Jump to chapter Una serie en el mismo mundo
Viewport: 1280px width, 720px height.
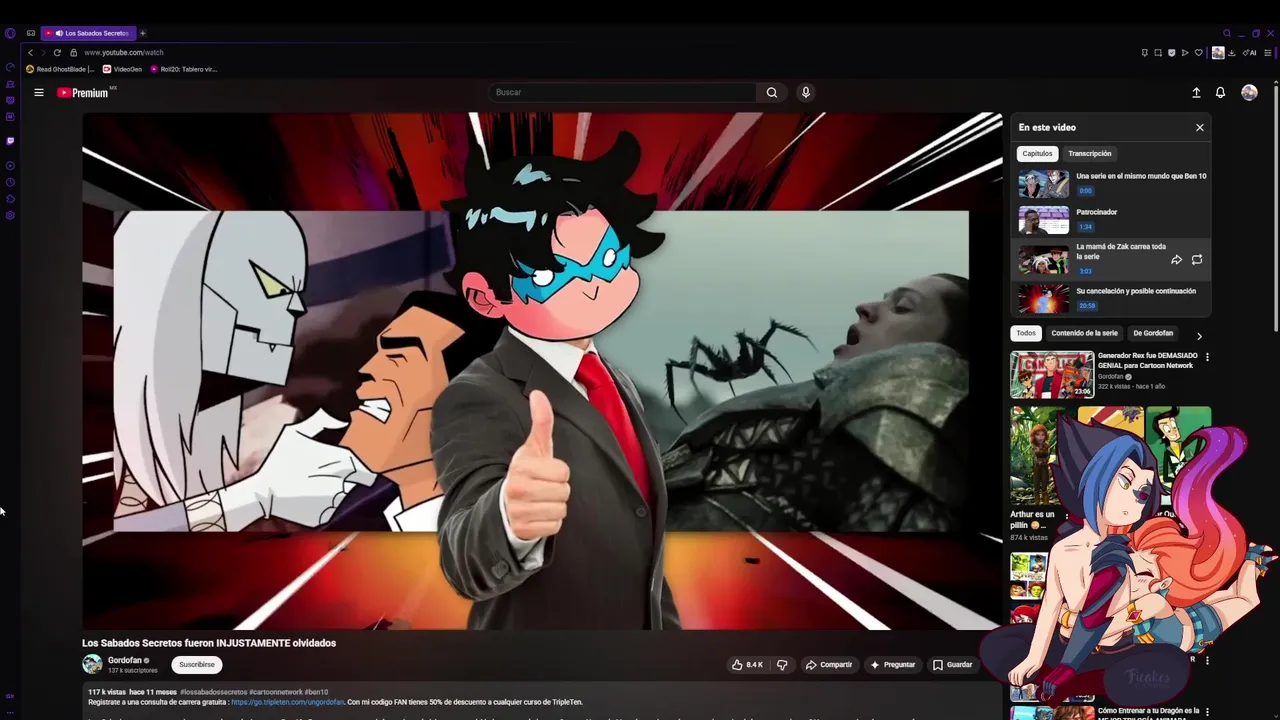1111,183
